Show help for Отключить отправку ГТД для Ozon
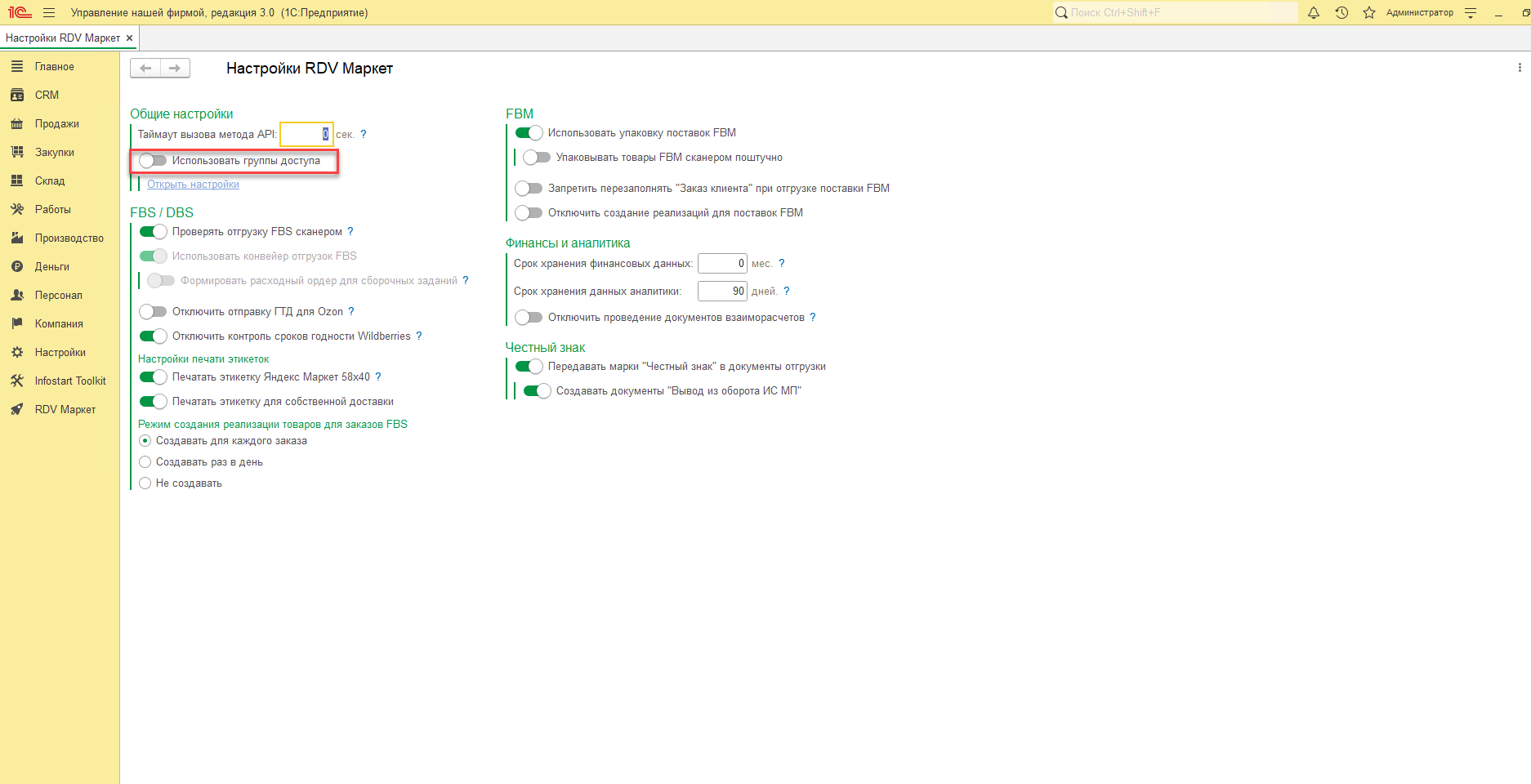This screenshot has width=1531, height=784. pos(351,311)
